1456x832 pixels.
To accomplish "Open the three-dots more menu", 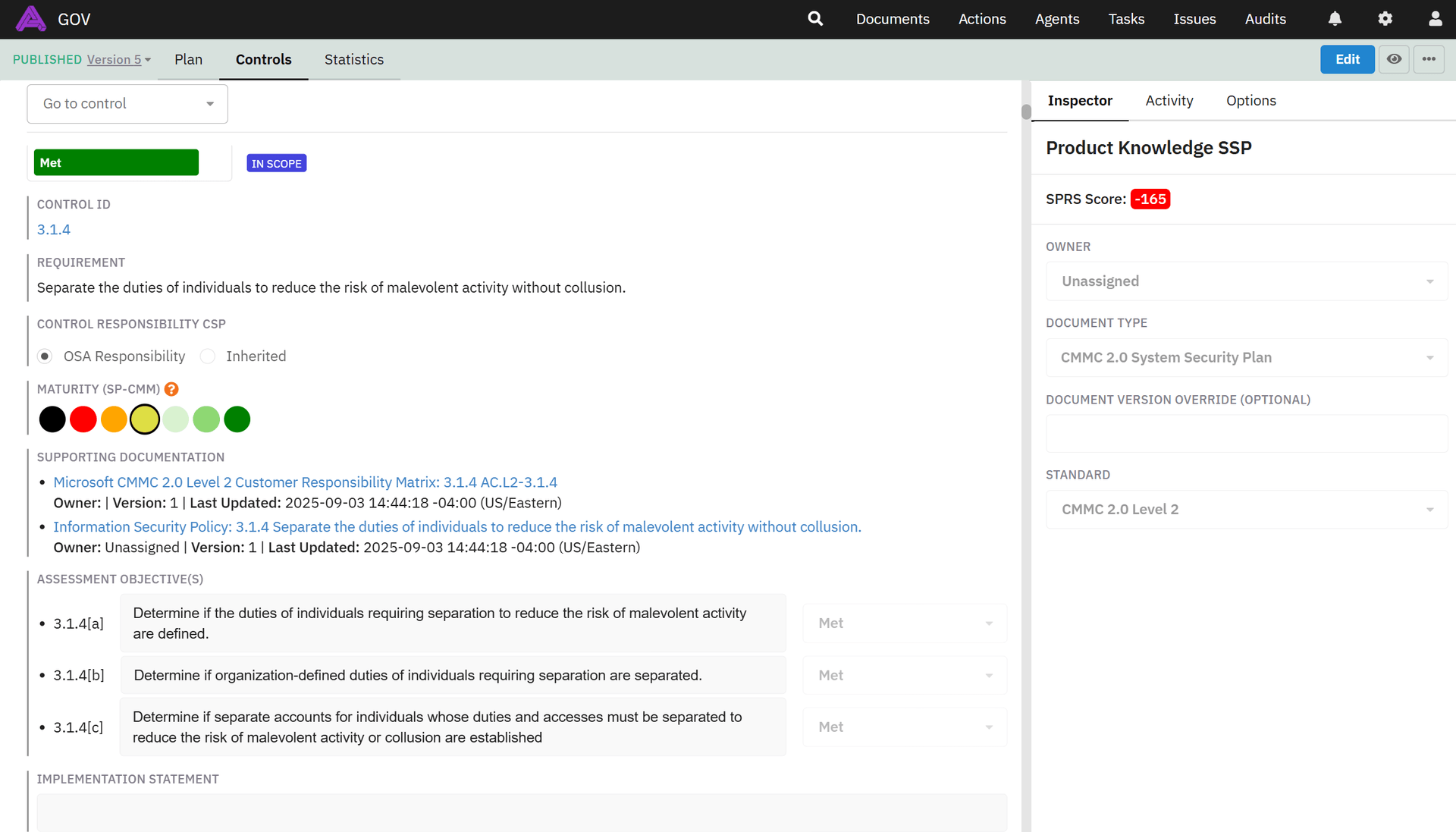I will pyautogui.click(x=1429, y=59).
